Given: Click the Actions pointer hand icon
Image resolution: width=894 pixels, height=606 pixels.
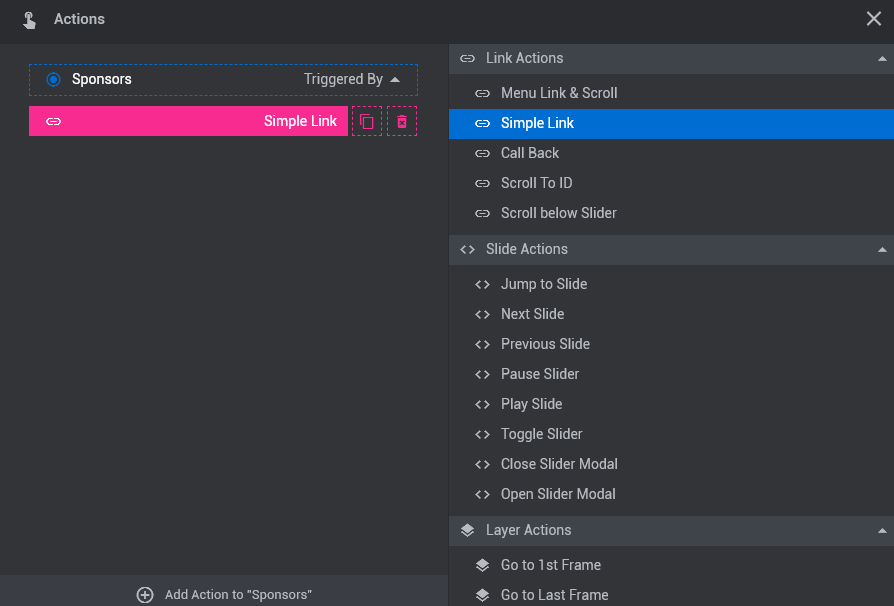Looking at the screenshot, I should [x=29, y=20].
